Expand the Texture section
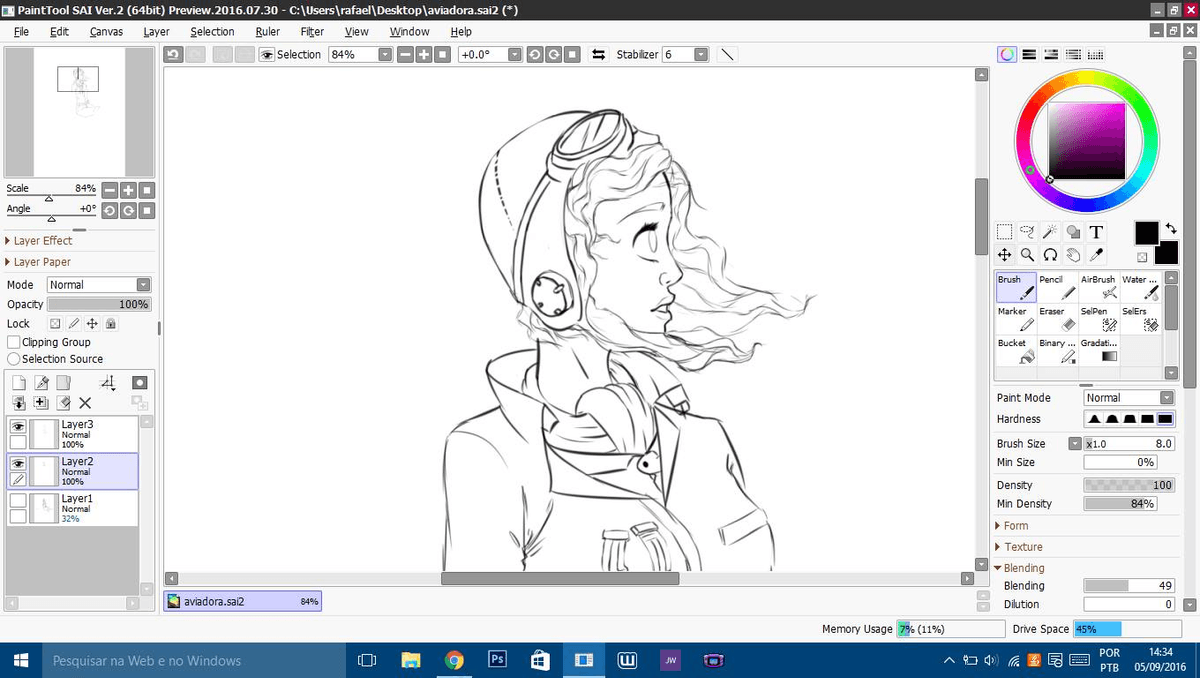The width and height of the screenshot is (1200, 678). click(x=1020, y=546)
